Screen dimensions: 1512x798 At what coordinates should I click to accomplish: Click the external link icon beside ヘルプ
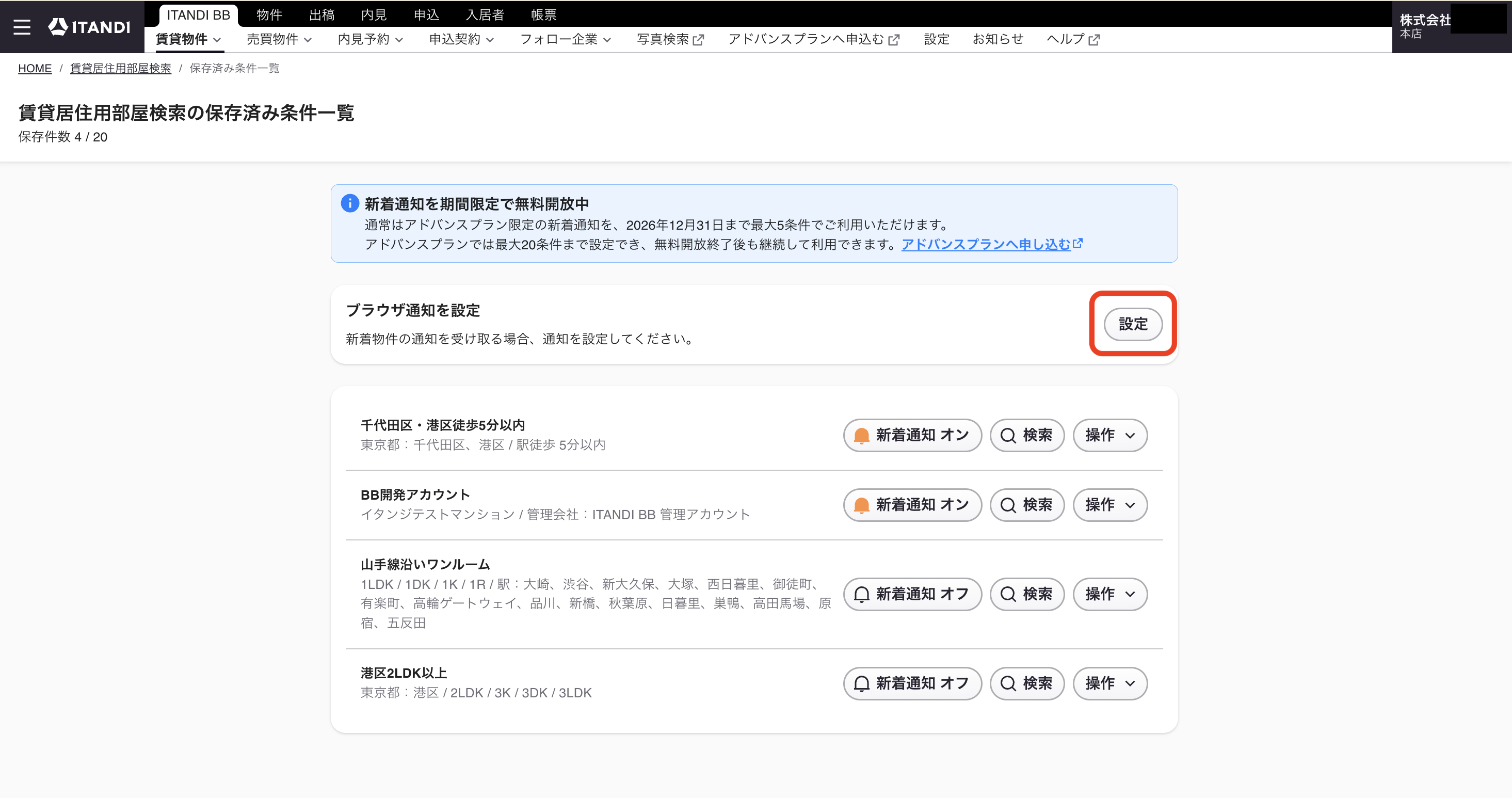[1094, 40]
